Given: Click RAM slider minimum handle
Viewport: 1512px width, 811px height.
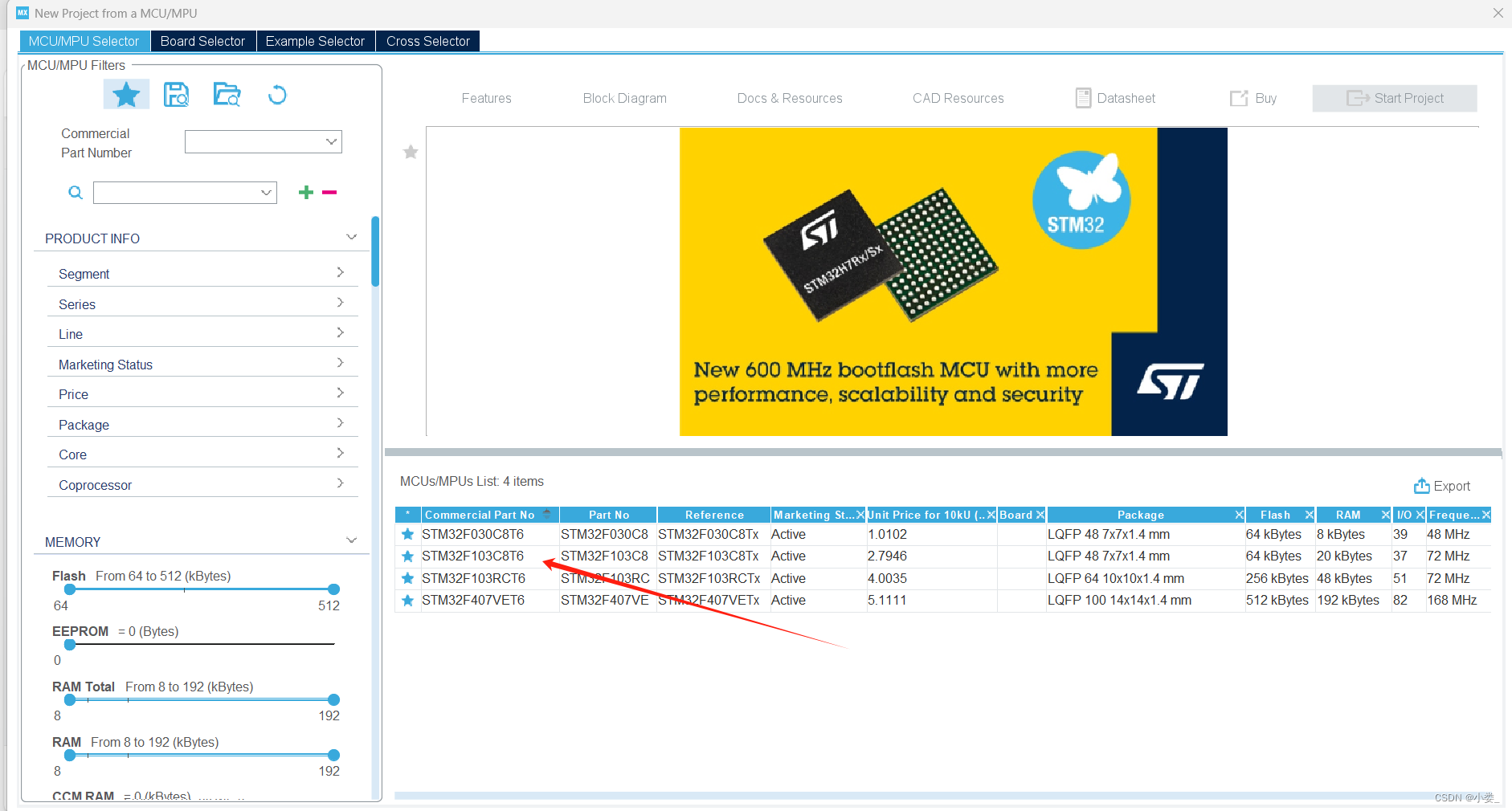Looking at the screenshot, I should pos(70,756).
